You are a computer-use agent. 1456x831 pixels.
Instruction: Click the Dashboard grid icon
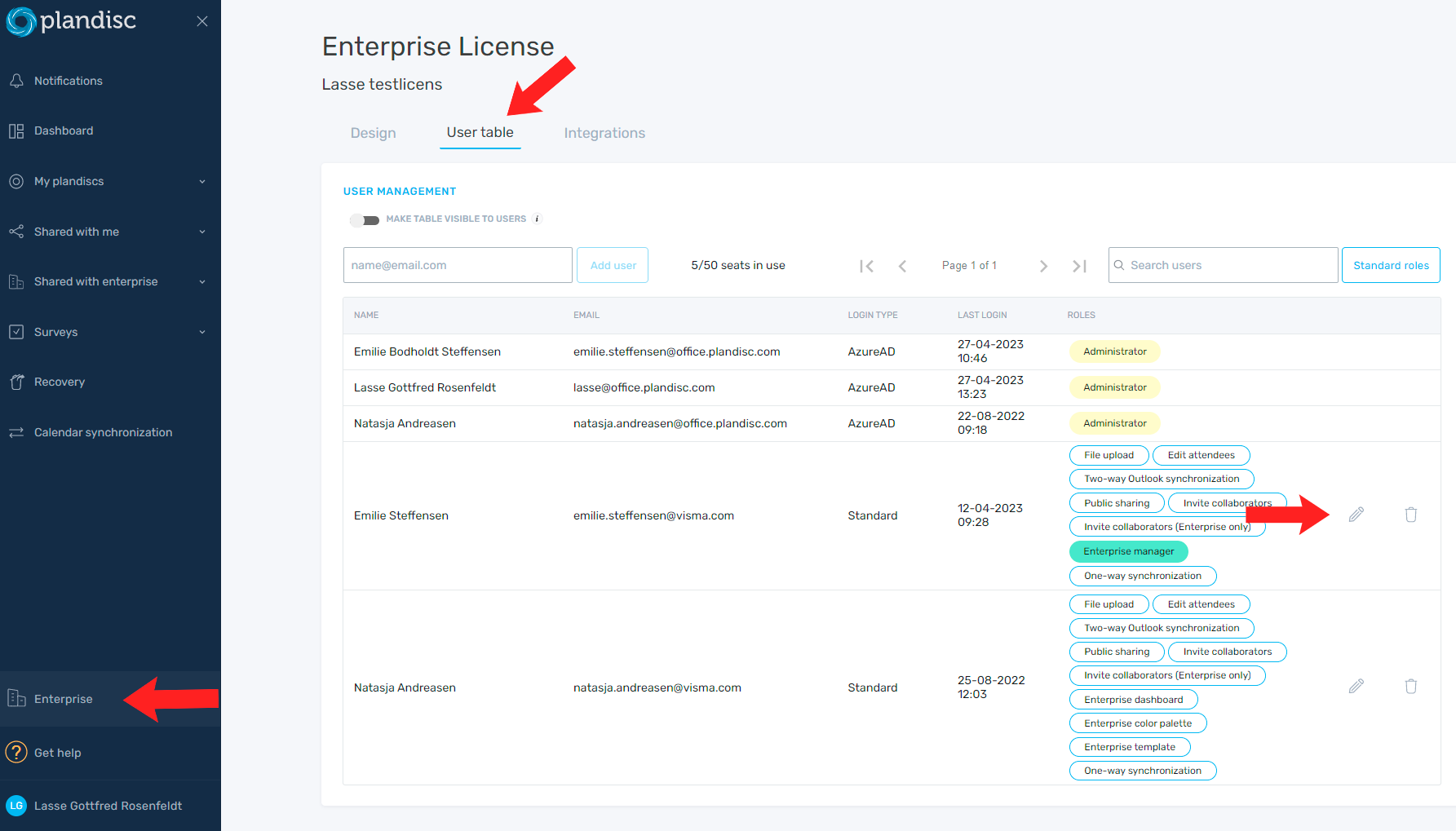[16, 131]
